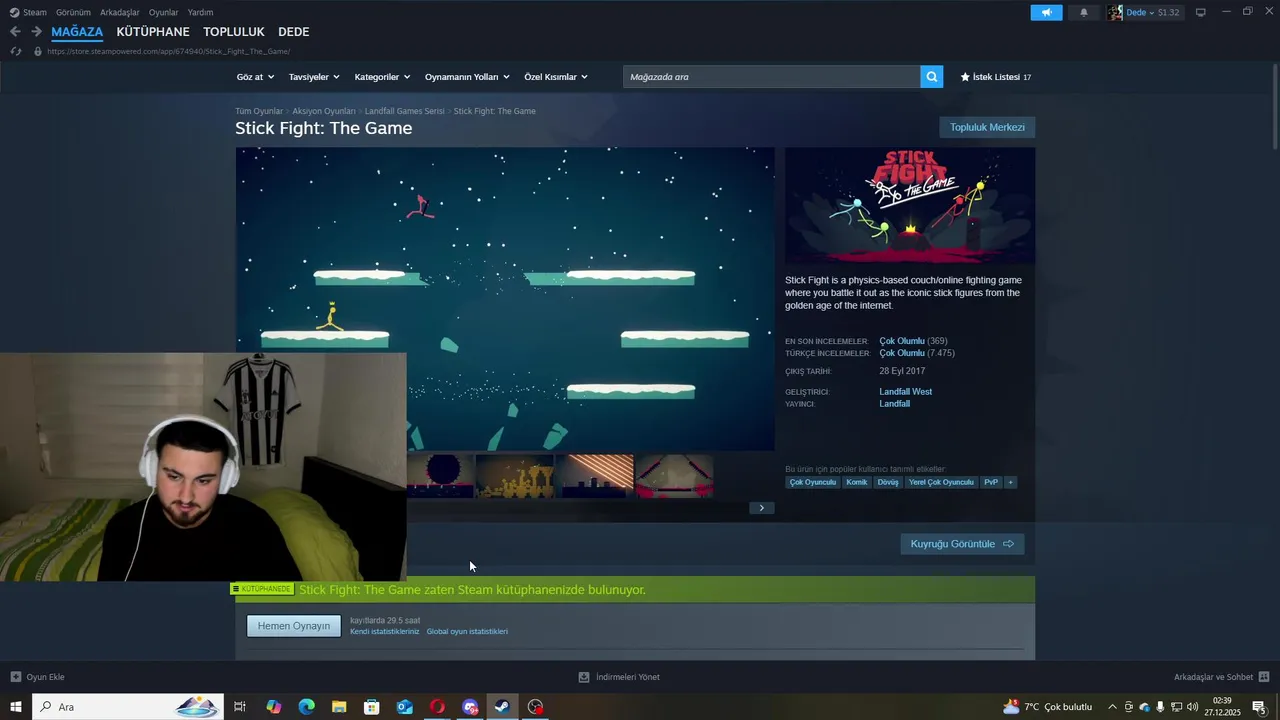Open Arkadaşlar ve Sohbet chat icon
1280x720 pixels.
coord(1264,677)
